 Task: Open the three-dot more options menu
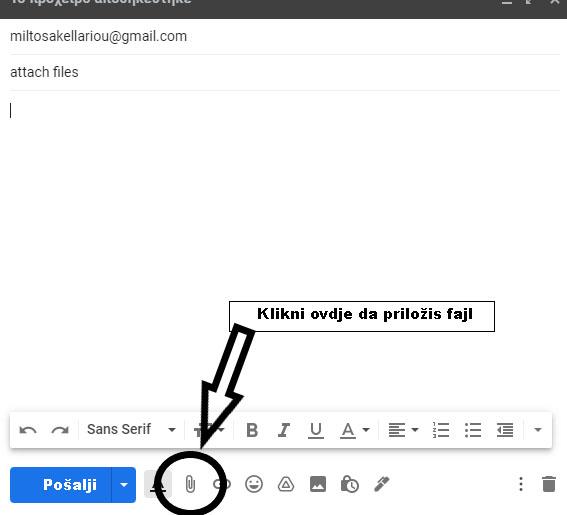[521, 484]
